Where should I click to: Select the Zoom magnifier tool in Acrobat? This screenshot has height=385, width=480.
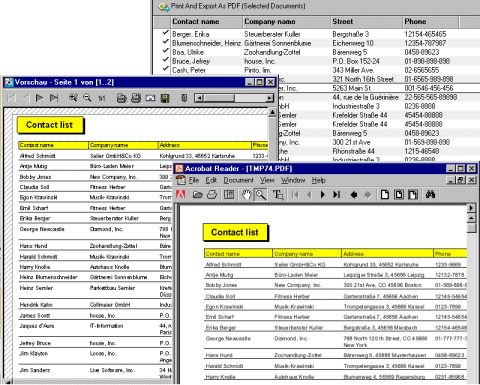[261, 195]
